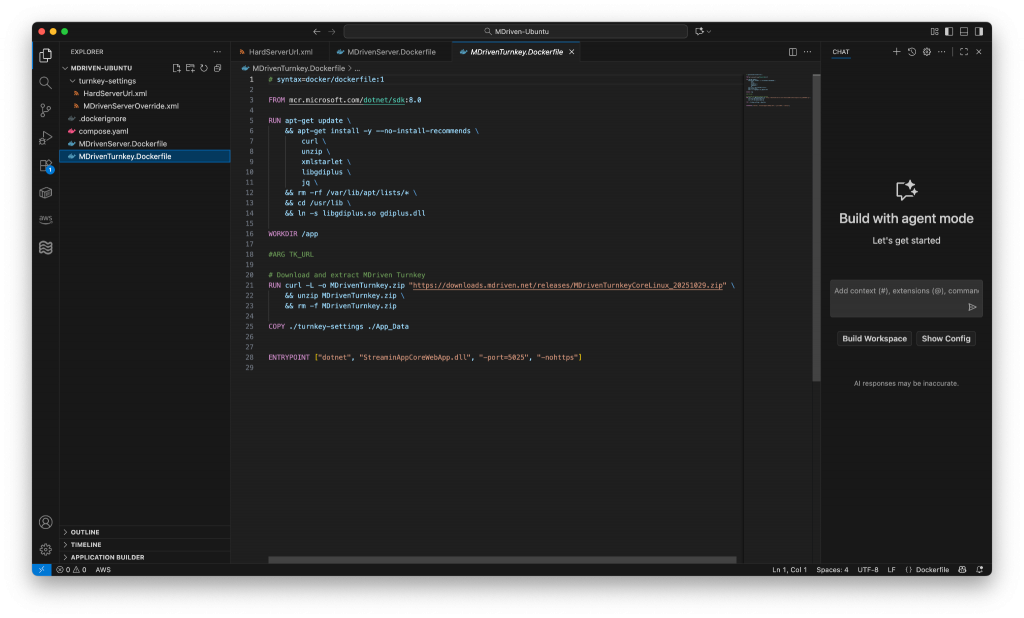
Task: Open the Extensions view in activity bar
Action: pos(45,165)
